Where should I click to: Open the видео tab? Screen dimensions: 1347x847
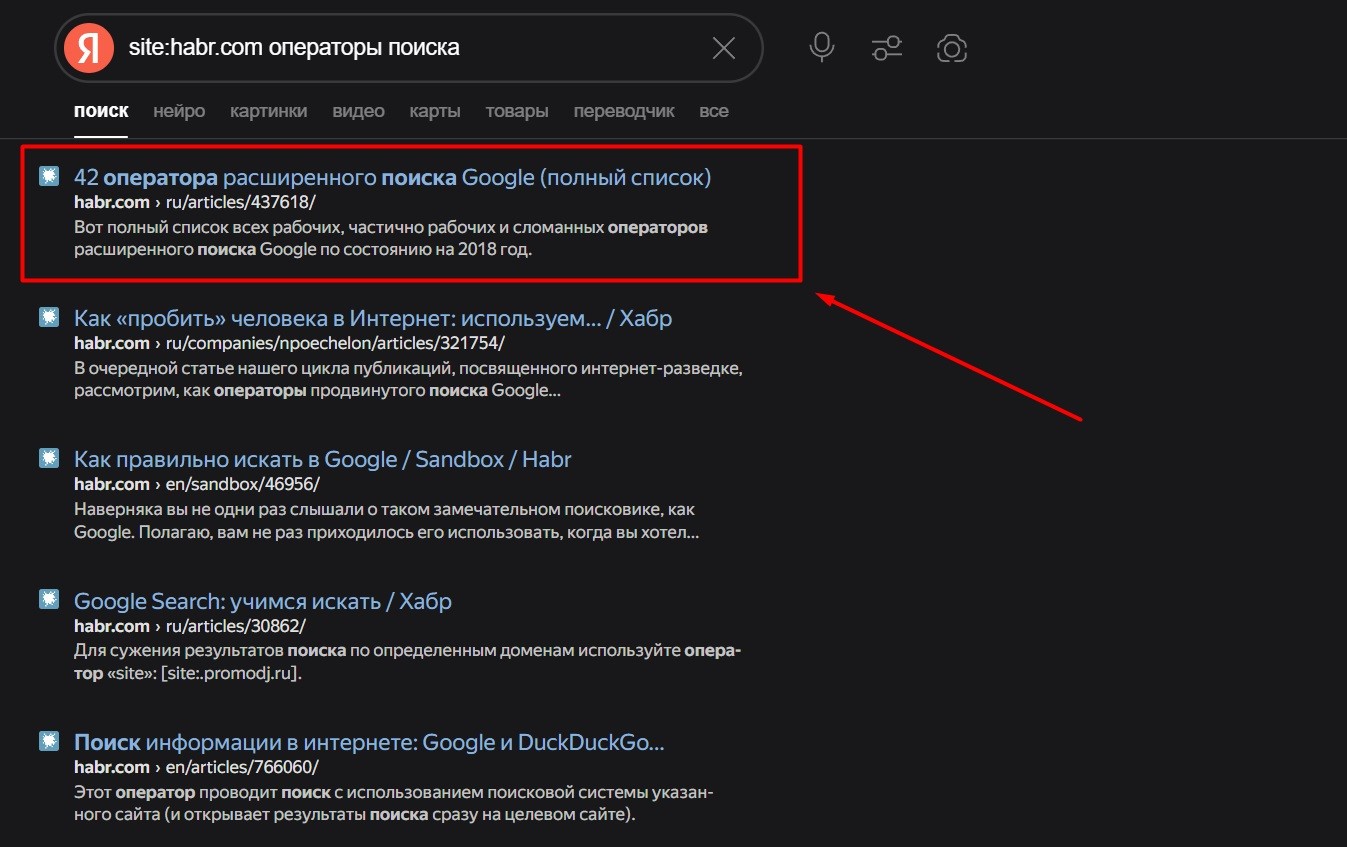click(x=358, y=111)
